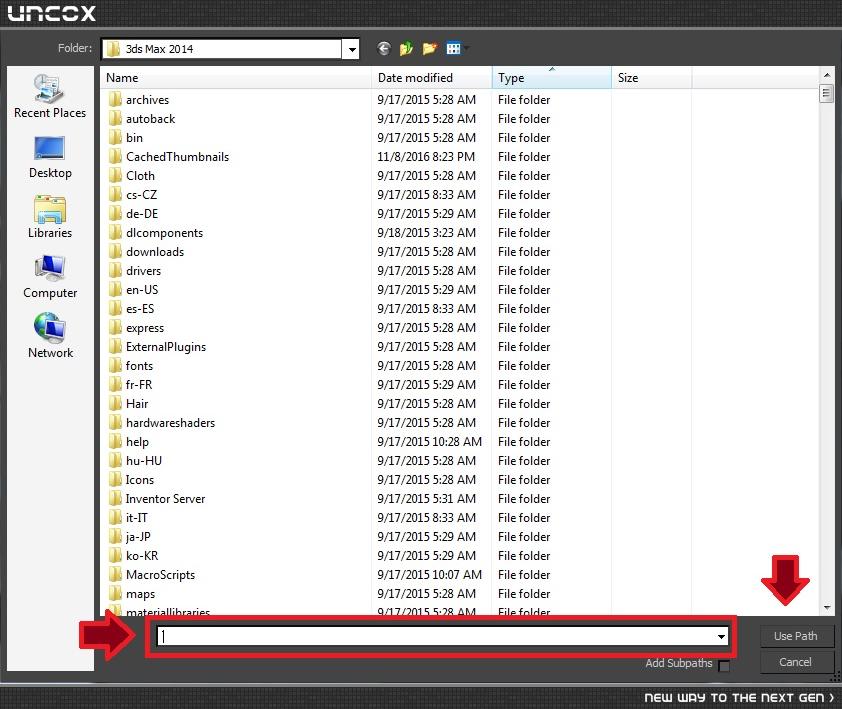Sort by the Size column
The height and width of the screenshot is (709, 842).
[x=651, y=78]
